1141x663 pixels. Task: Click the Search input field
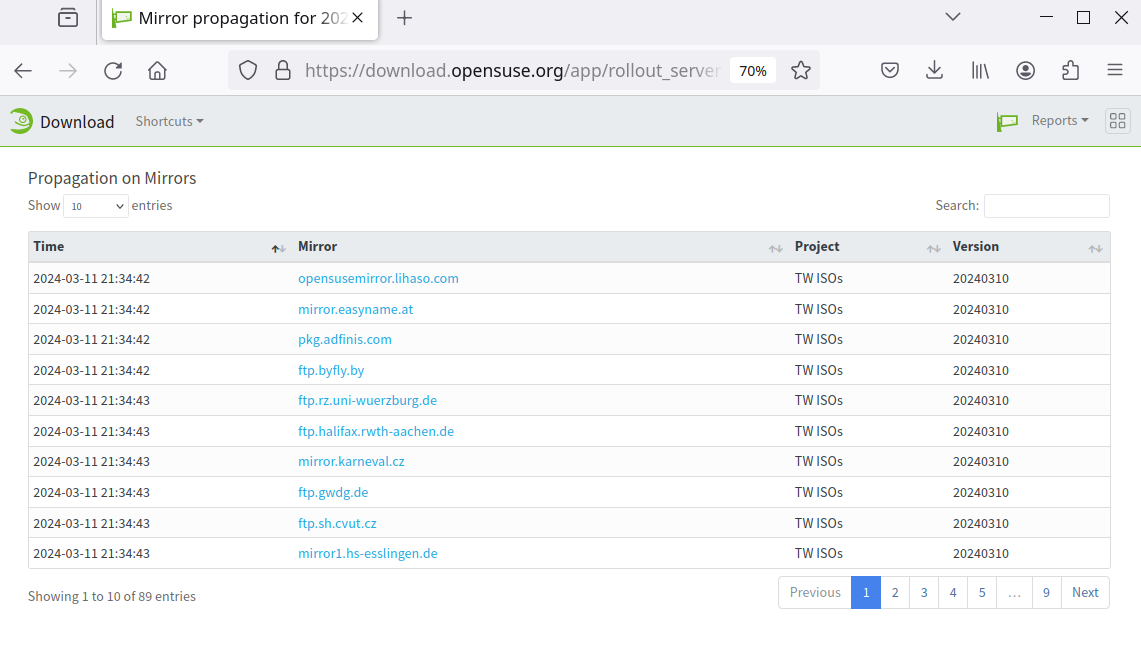click(x=1046, y=206)
